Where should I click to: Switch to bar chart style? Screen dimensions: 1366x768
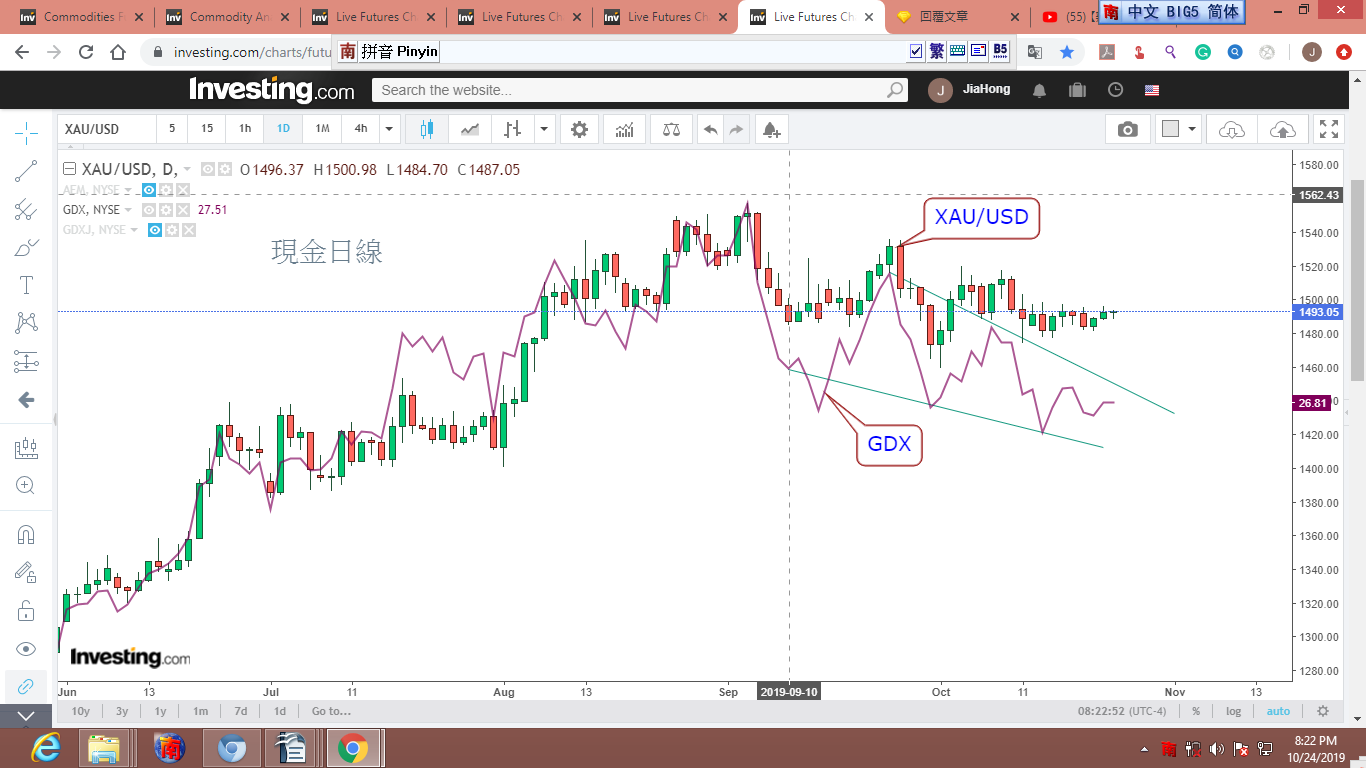coord(512,129)
